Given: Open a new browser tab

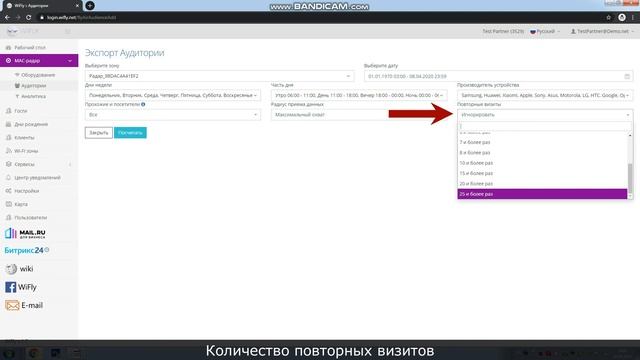Looking at the screenshot, I should [x=90, y=6].
